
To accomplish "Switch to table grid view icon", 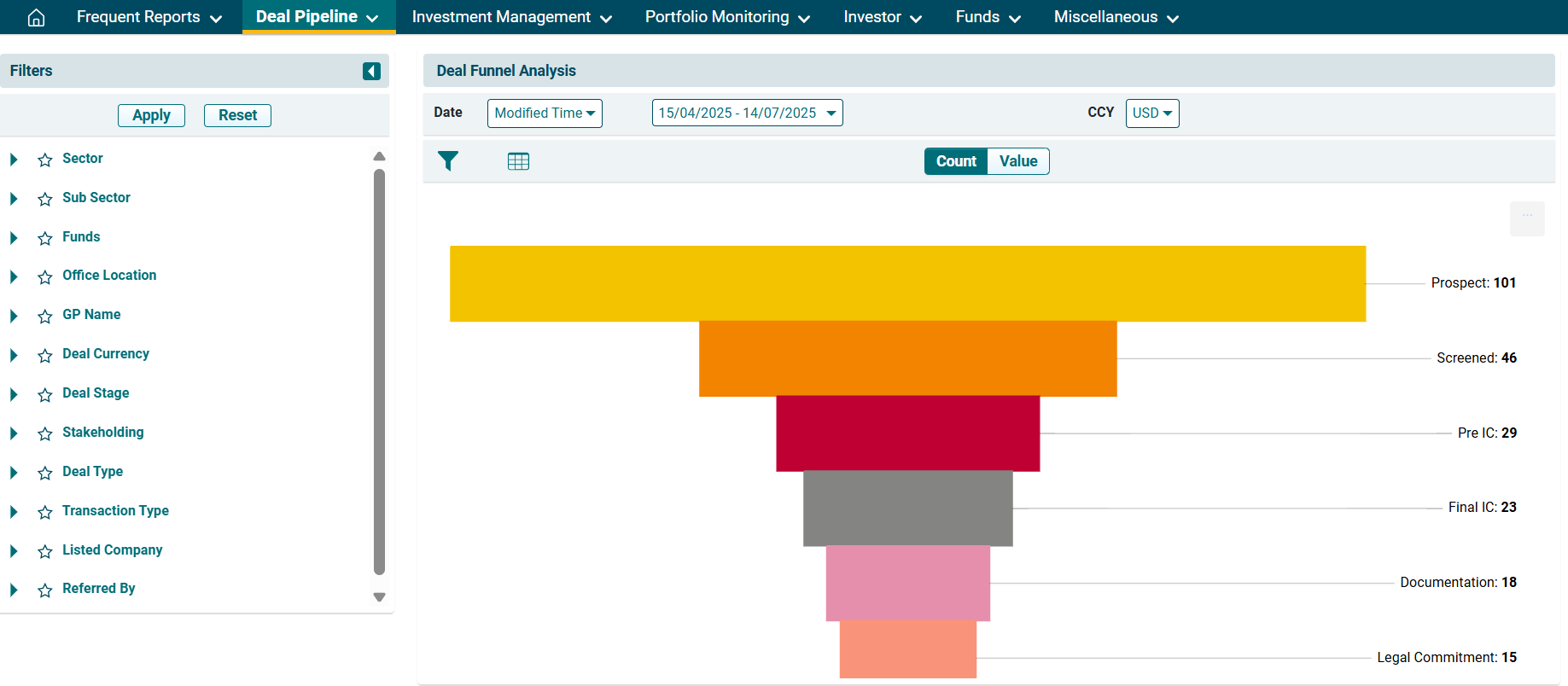I will click(x=518, y=161).
